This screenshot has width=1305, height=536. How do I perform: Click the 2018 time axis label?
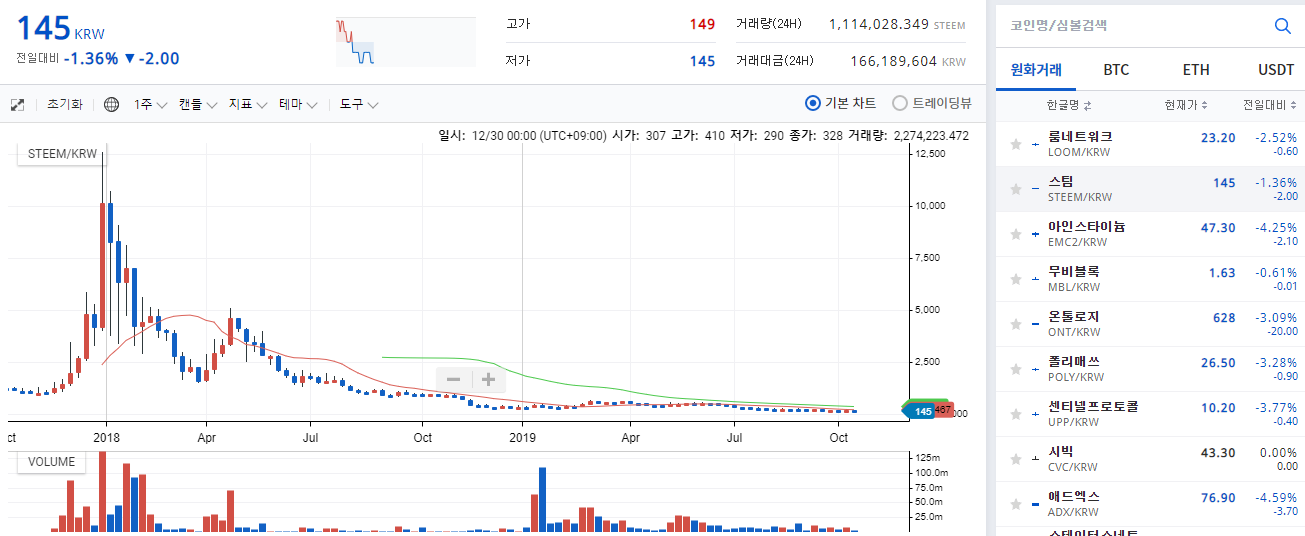(x=105, y=437)
